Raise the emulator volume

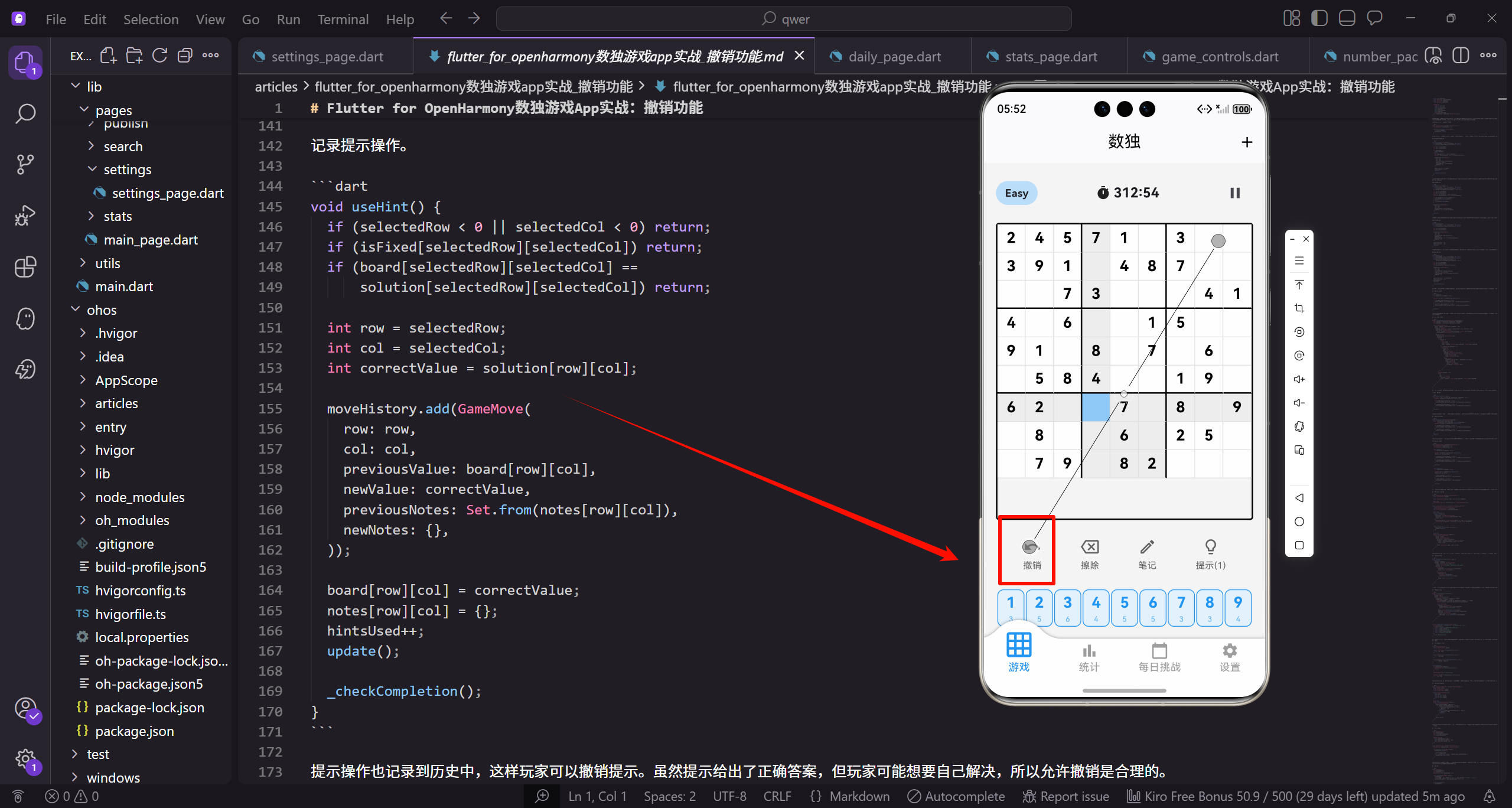[1299, 379]
